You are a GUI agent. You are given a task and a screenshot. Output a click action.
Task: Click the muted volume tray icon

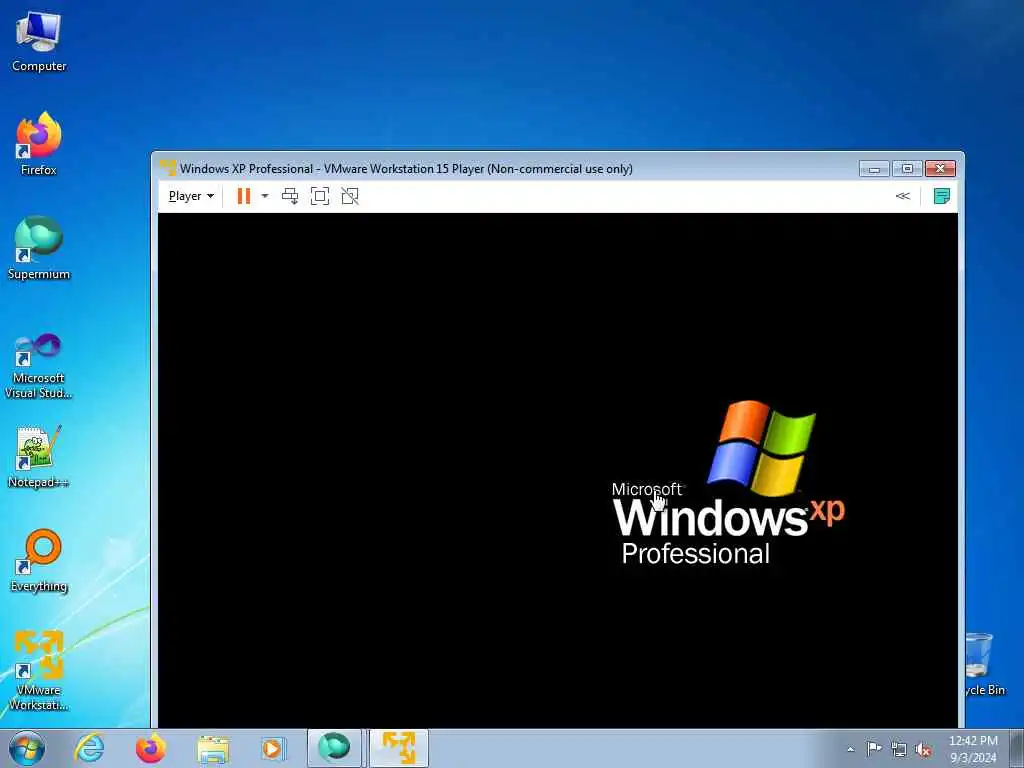click(x=923, y=750)
